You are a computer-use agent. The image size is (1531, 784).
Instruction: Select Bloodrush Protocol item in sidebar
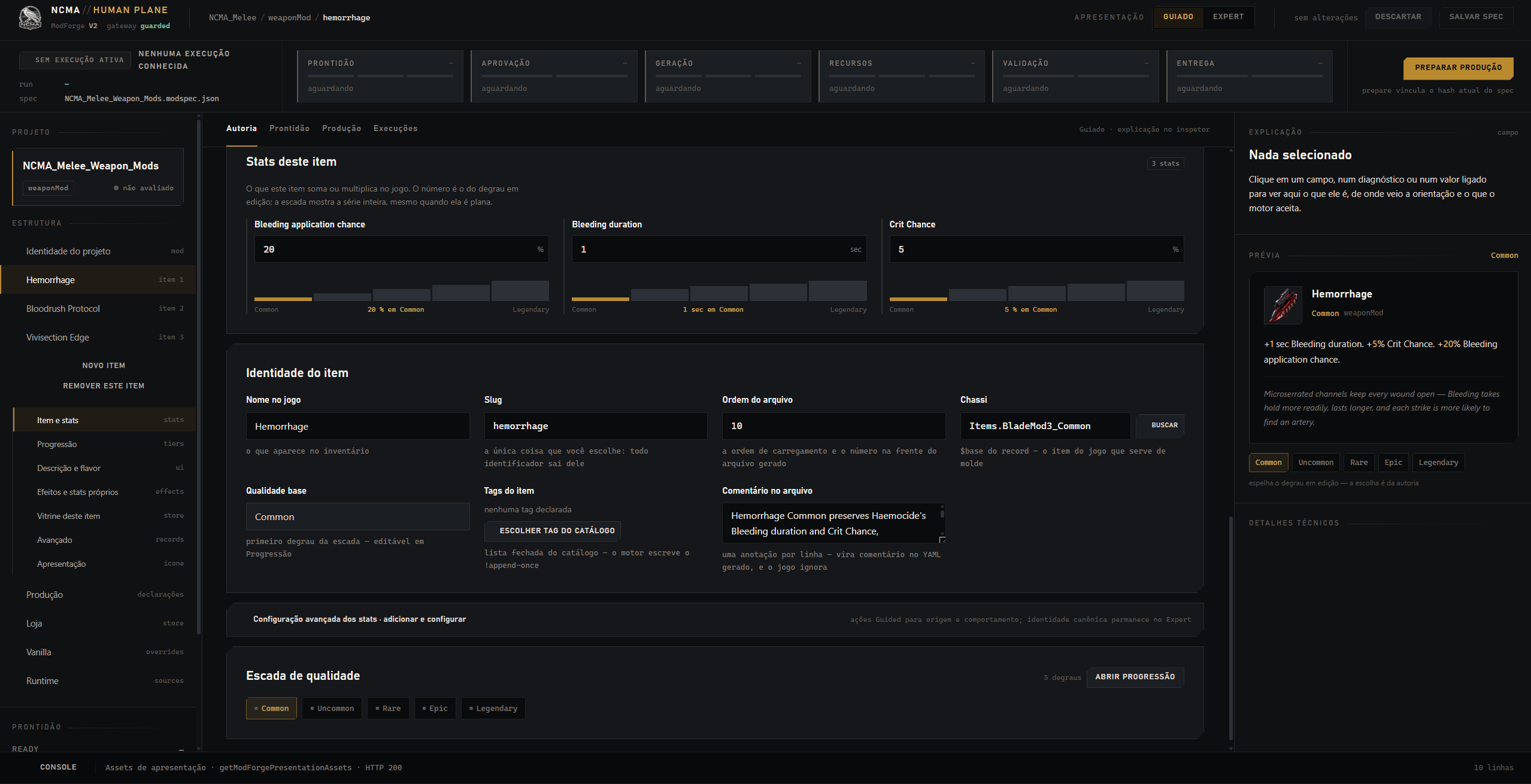point(98,309)
